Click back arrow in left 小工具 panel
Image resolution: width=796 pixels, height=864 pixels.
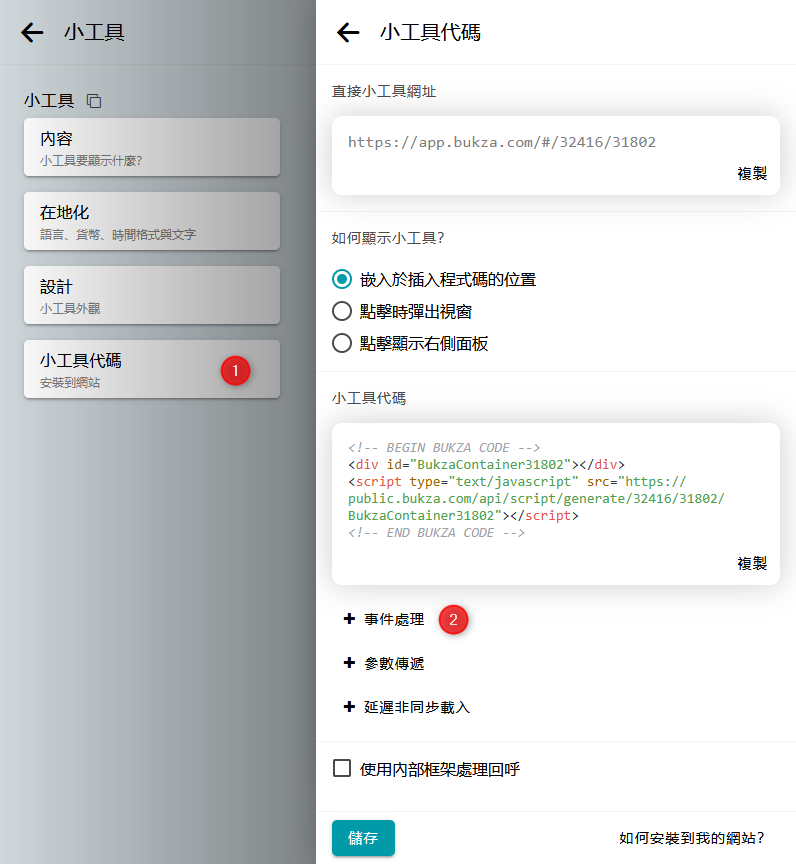click(x=32, y=33)
